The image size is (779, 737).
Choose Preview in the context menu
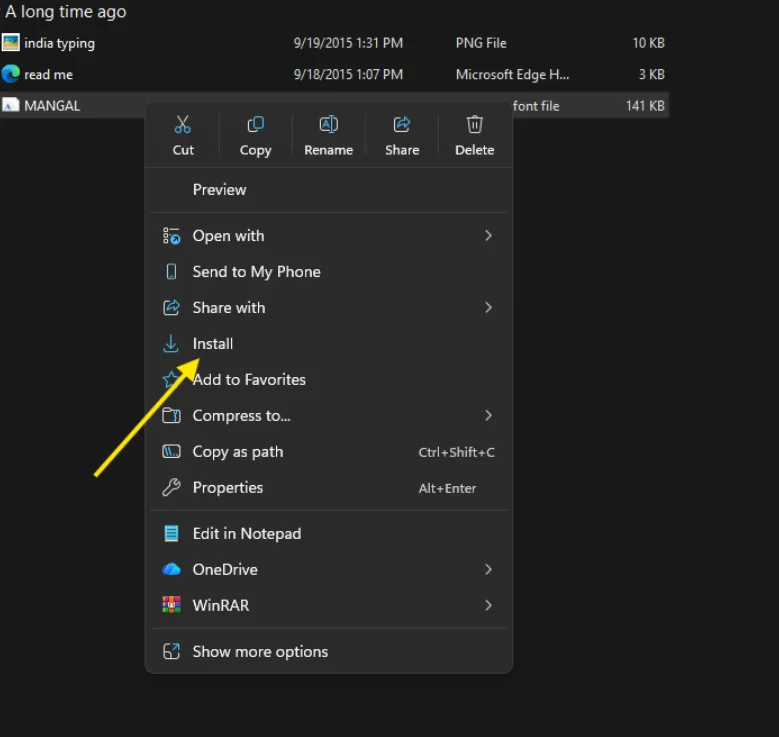coord(219,190)
